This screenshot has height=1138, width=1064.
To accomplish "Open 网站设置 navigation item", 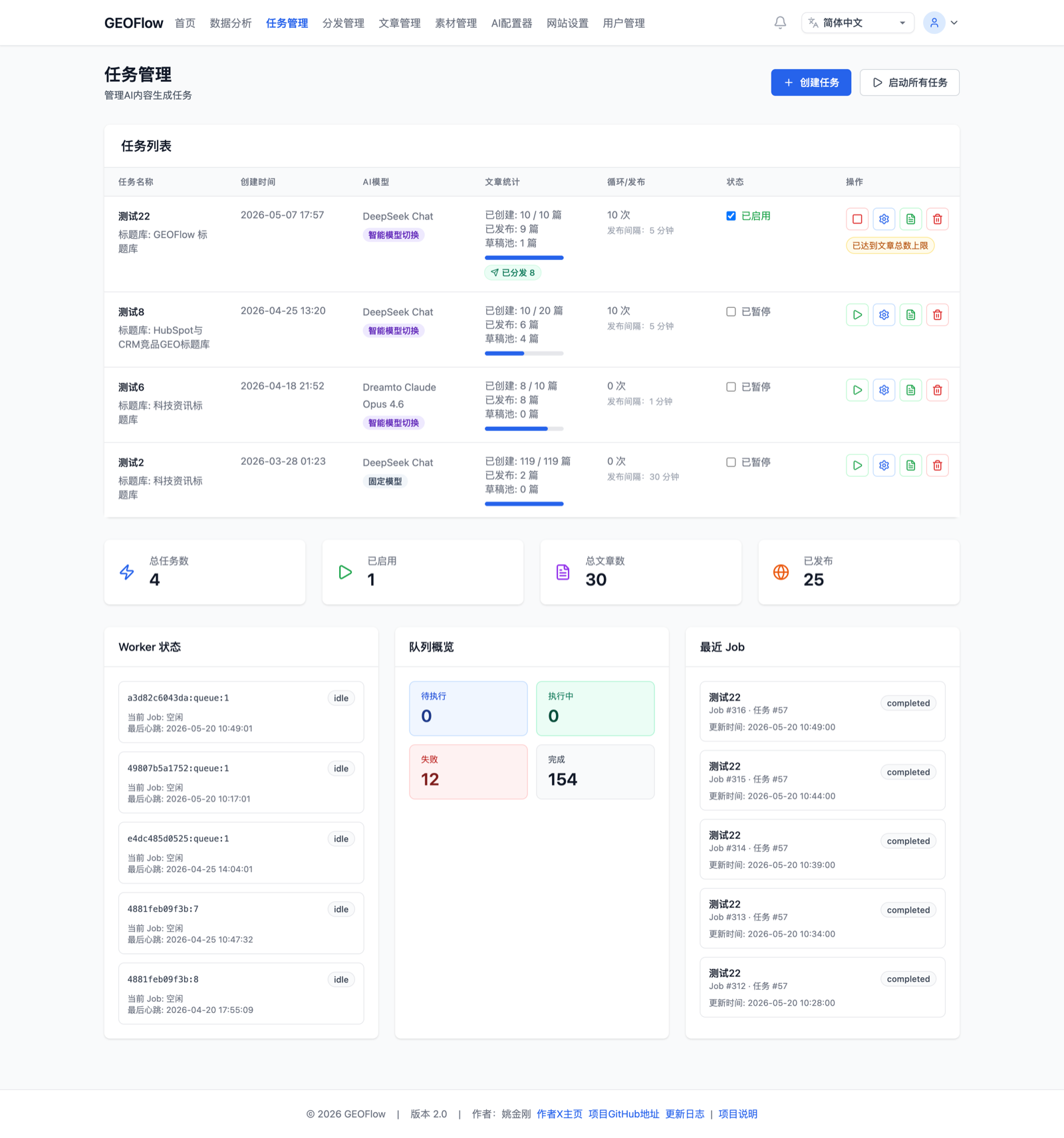I will tap(567, 23).
